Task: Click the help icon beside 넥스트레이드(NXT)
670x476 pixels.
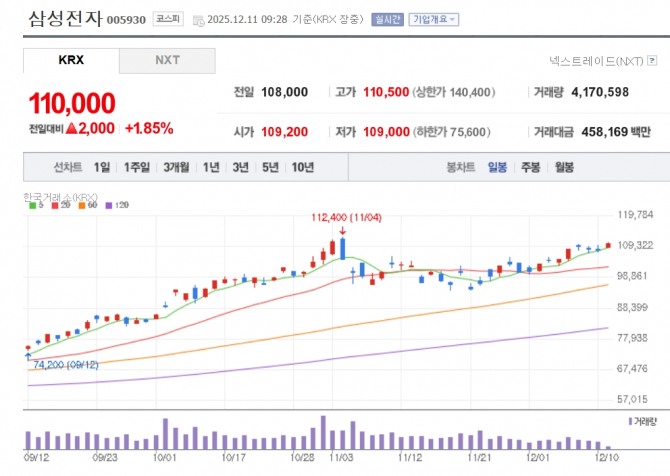Action: 651,61
